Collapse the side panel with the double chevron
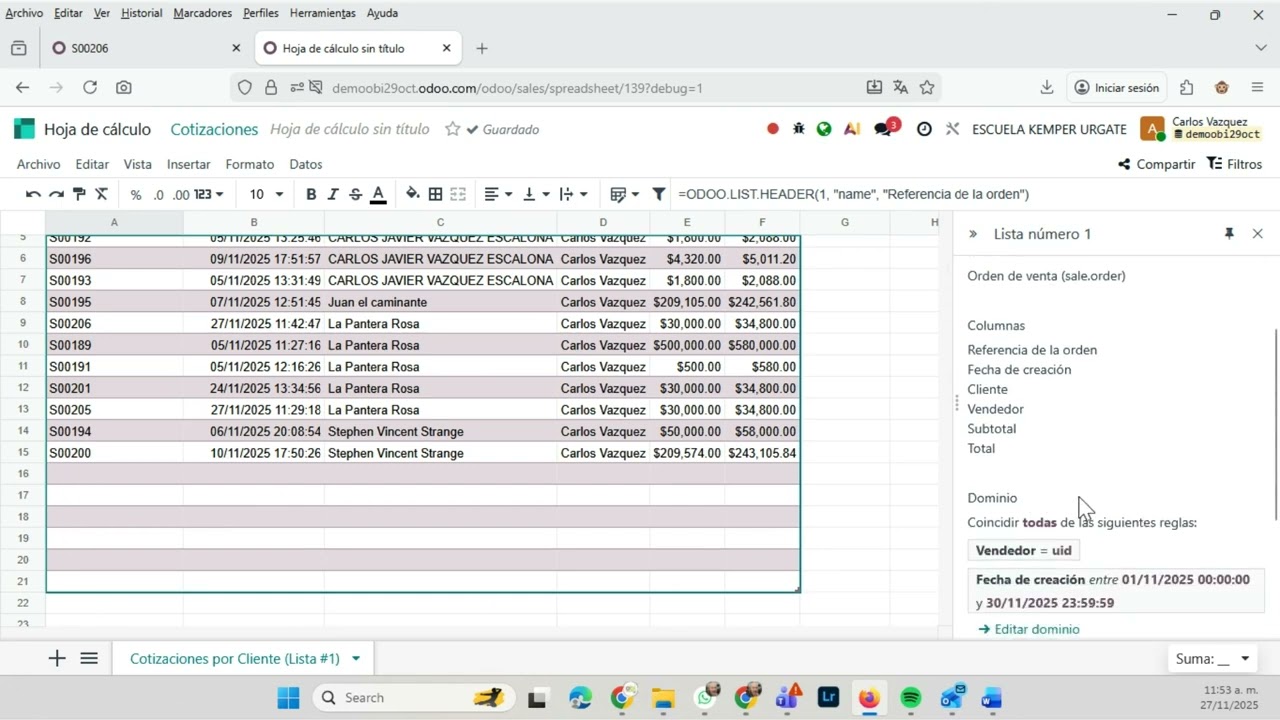The height and width of the screenshot is (720, 1280). (x=973, y=233)
